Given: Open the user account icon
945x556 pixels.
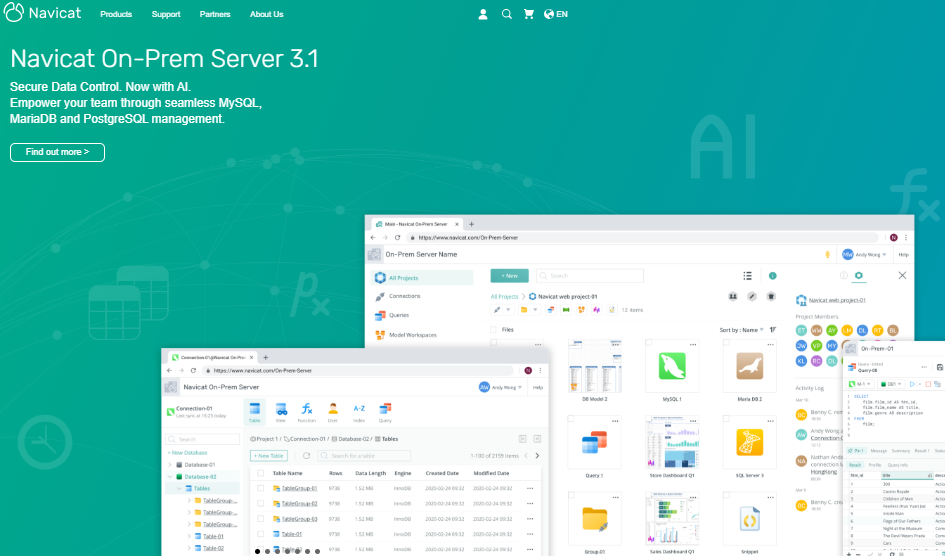Looking at the screenshot, I should [x=483, y=14].
